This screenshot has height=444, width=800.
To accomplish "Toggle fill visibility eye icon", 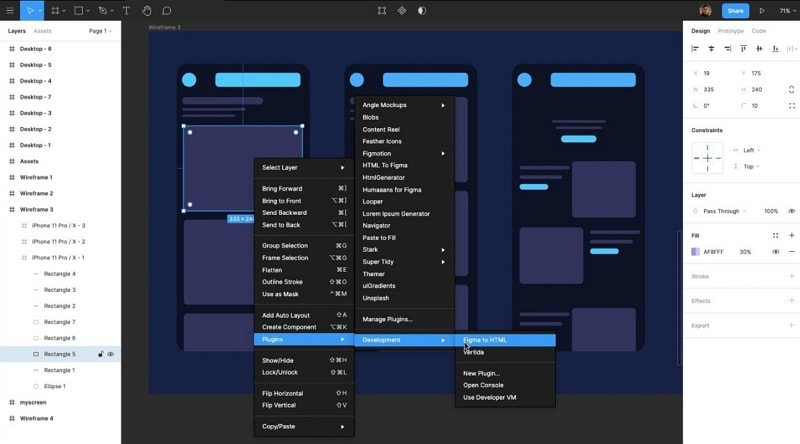I will click(776, 252).
